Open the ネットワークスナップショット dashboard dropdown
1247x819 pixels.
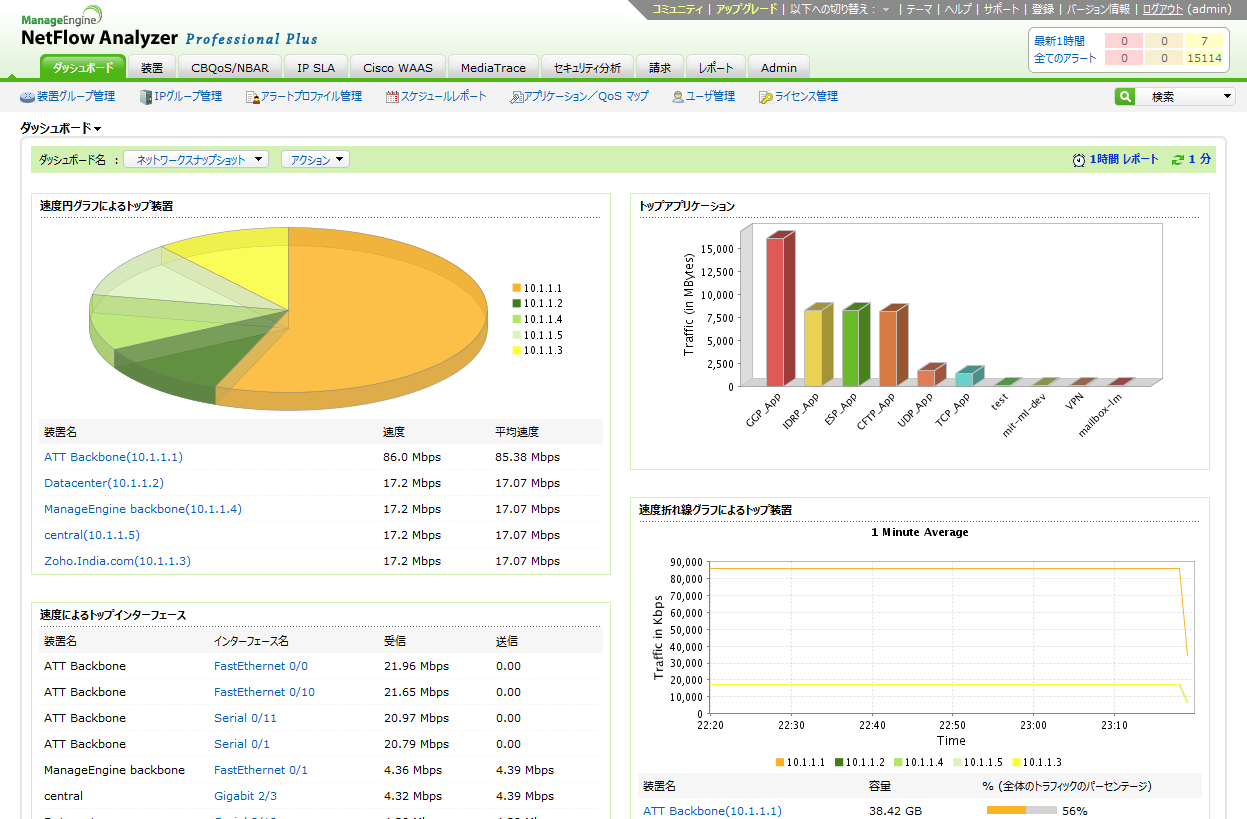196,160
